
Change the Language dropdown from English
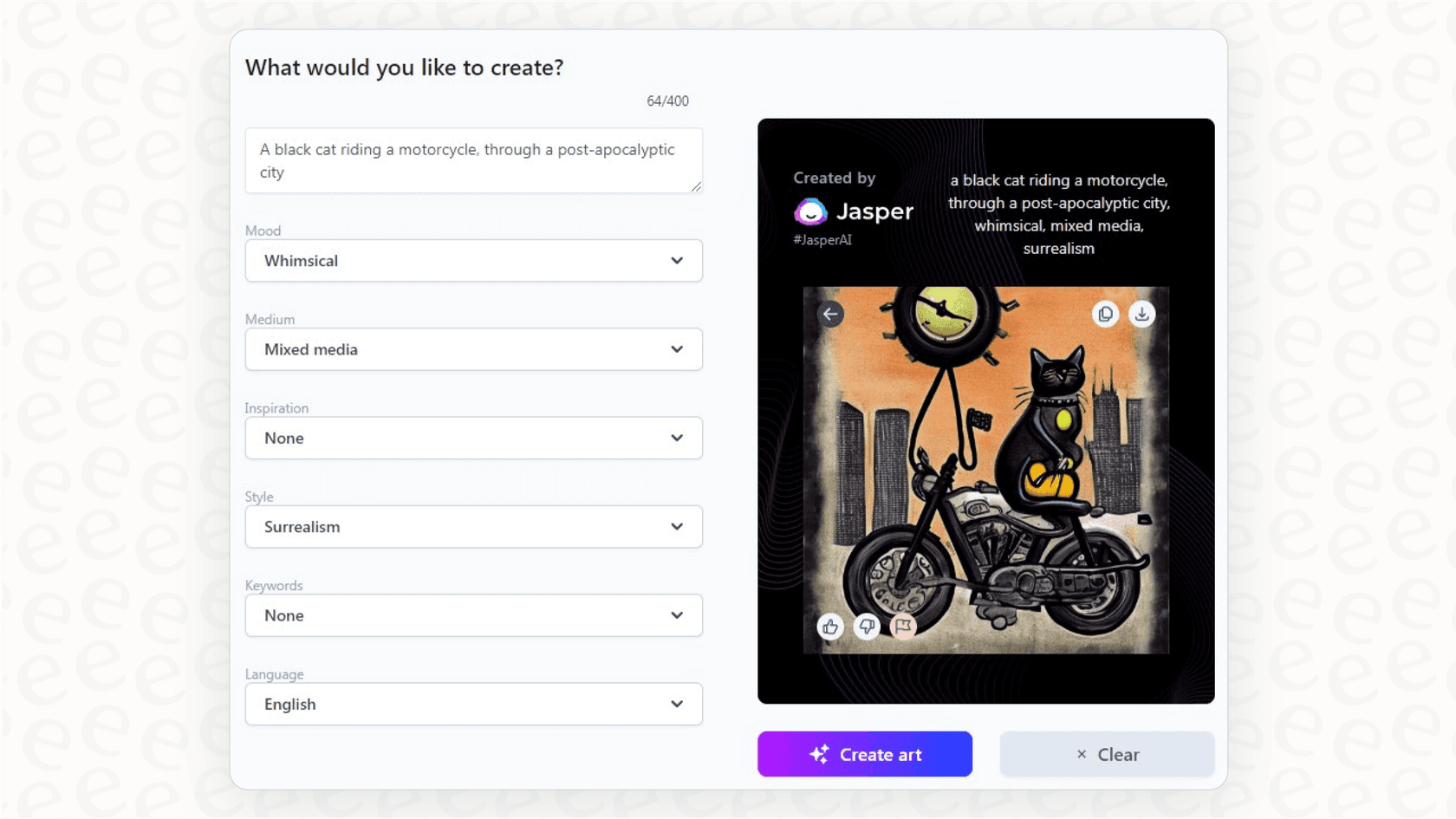tap(473, 705)
